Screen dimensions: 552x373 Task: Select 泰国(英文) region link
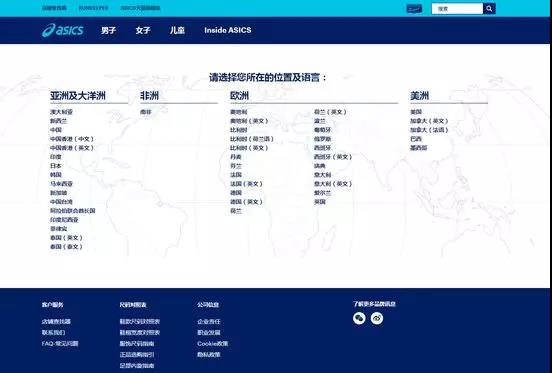pos(66,238)
